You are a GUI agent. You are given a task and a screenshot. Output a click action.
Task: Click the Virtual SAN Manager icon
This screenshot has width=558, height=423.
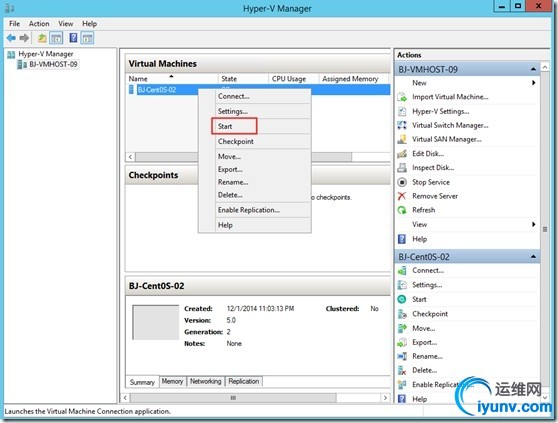pyautogui.click(x=402, y=139)
